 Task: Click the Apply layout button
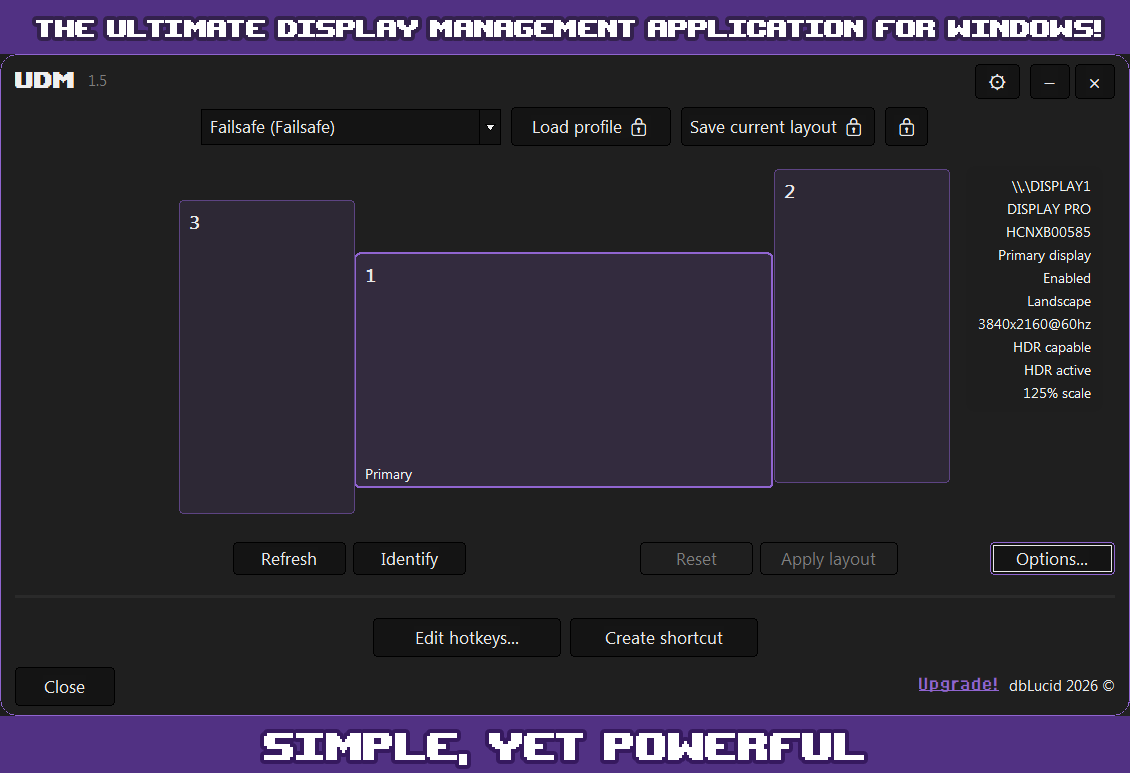click(x=829, y=558)
